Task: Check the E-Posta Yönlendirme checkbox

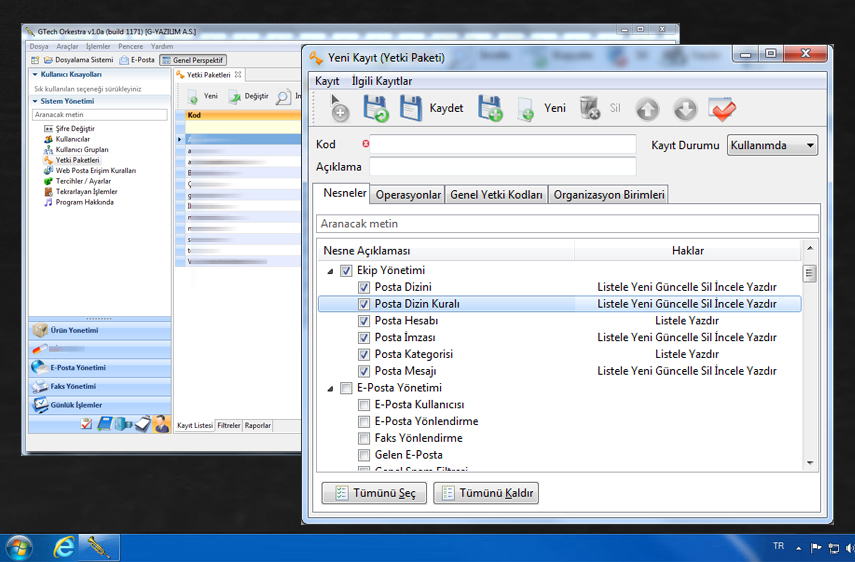Action: click(364, 422)
